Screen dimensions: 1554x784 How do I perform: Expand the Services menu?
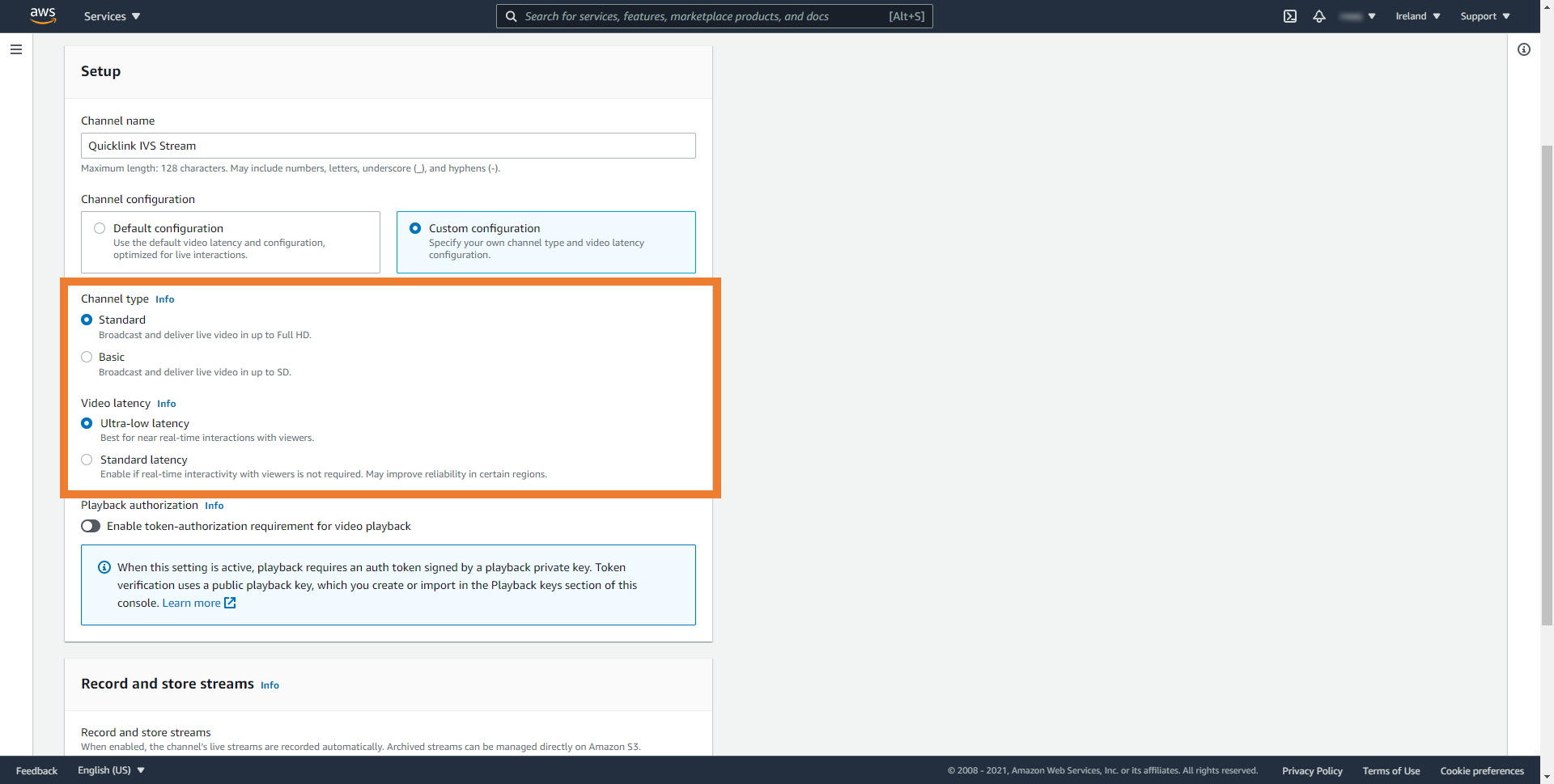(112, 16)
